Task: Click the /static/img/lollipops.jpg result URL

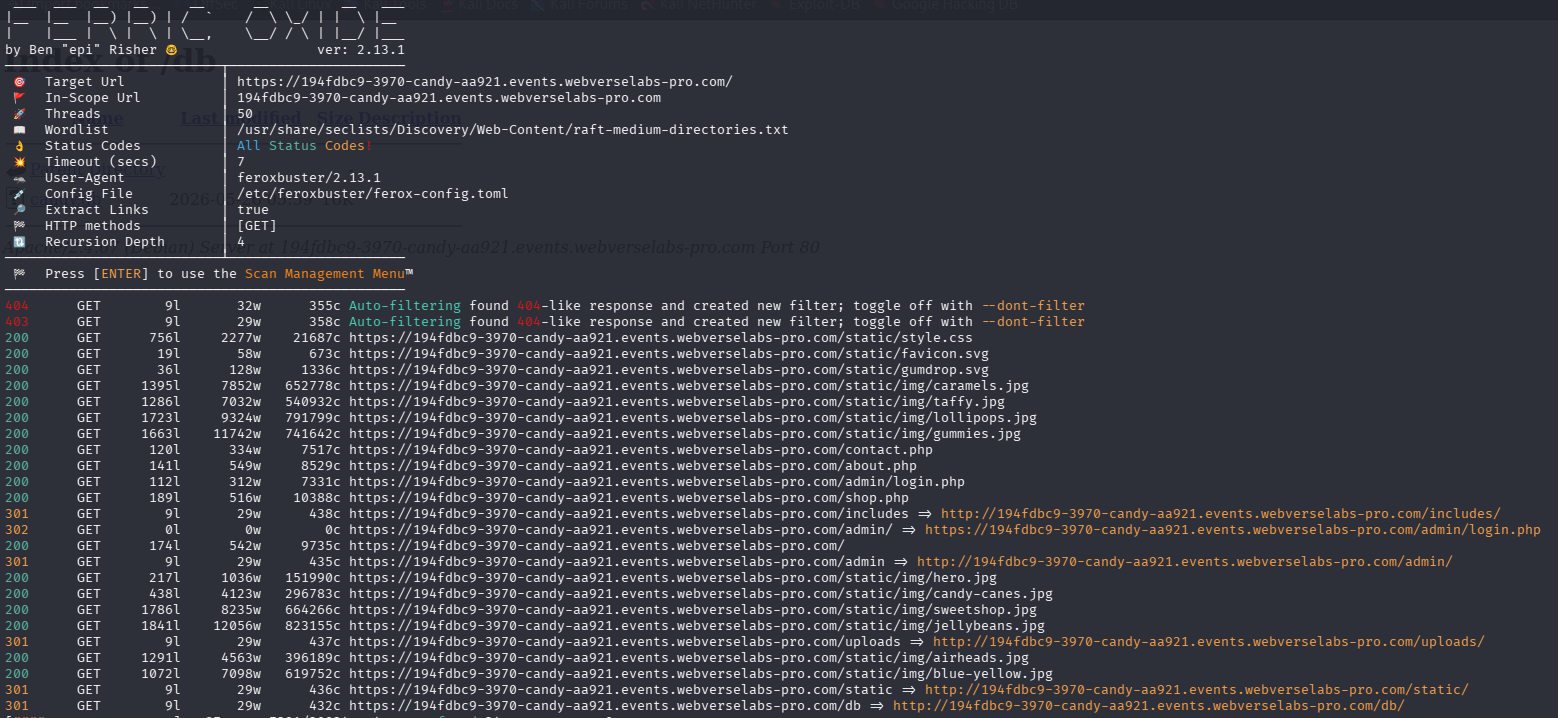Action: [693, 418]
